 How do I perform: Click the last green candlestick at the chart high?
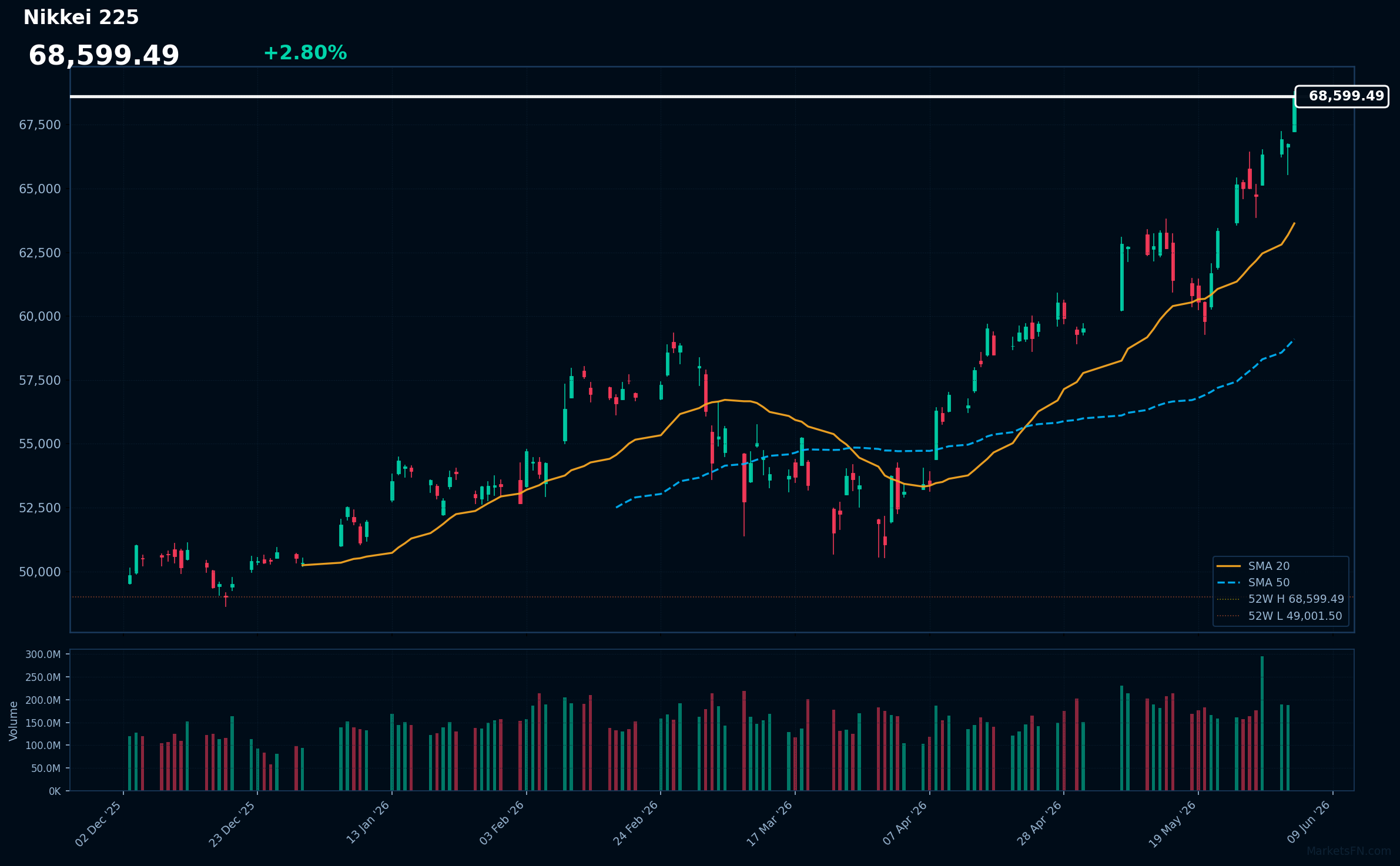[1294, 114]
